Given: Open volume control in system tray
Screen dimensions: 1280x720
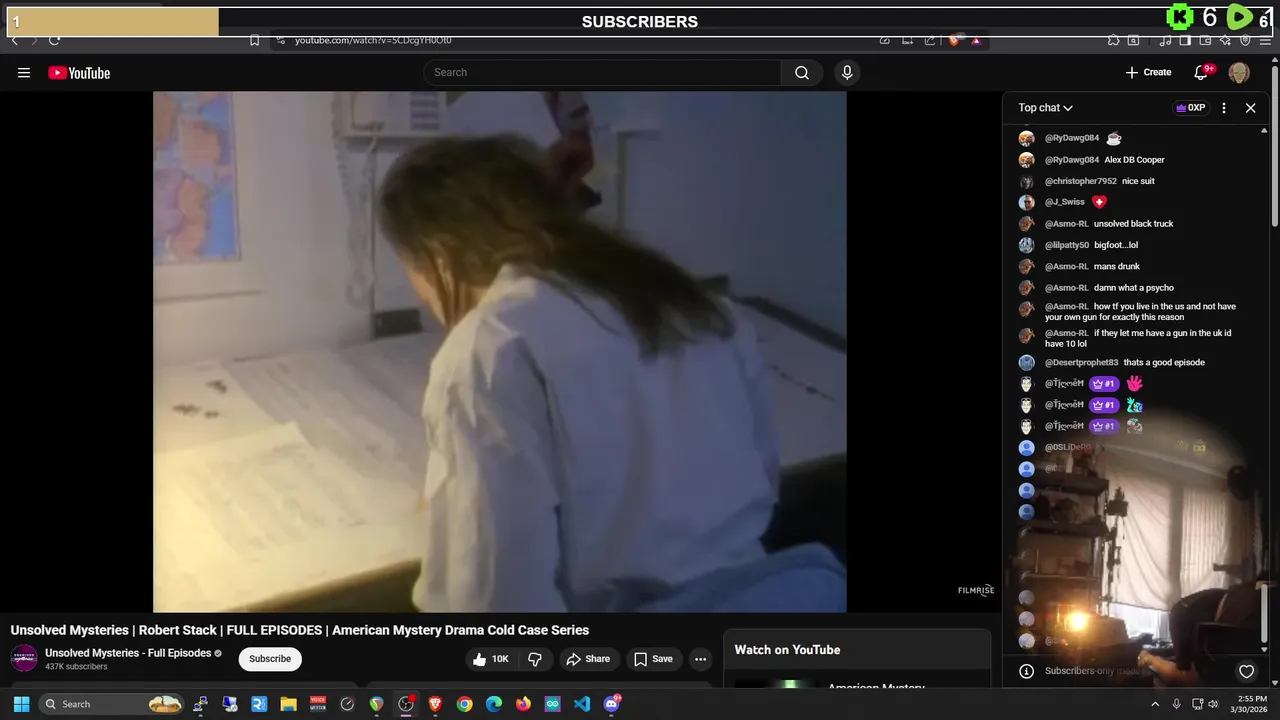Looking at the screenshot, I should pos(1213,704).
